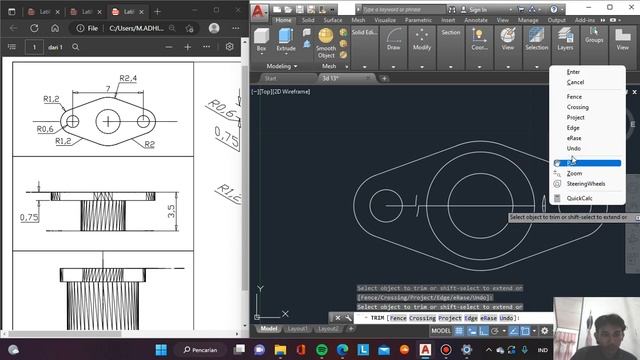
Task: Toggle ortho mode in status bar
Action: [x=483, y=331]
